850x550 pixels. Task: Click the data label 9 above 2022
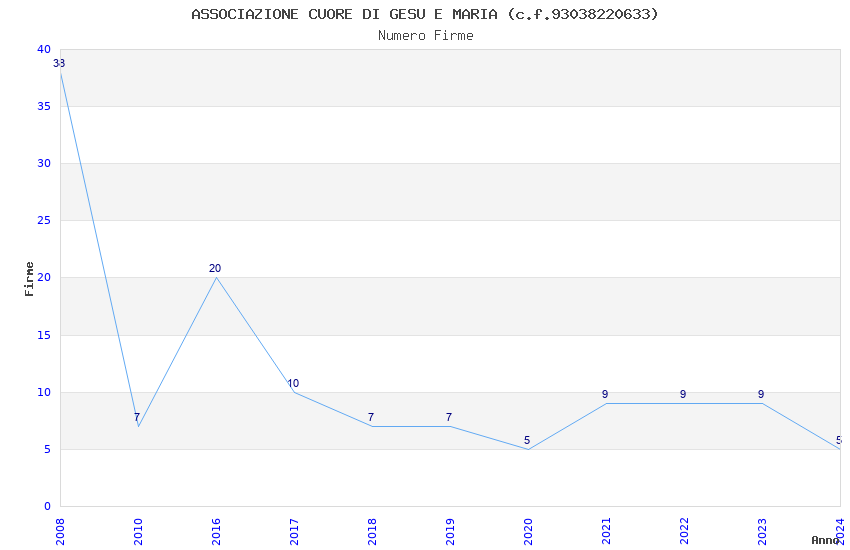click(x=683, y=394)
